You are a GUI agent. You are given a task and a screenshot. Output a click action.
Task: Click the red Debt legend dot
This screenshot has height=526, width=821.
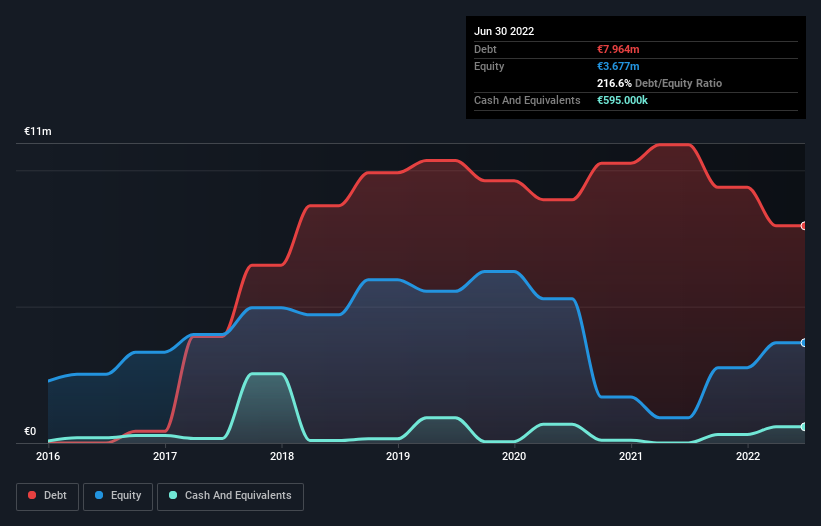point(32,495)
